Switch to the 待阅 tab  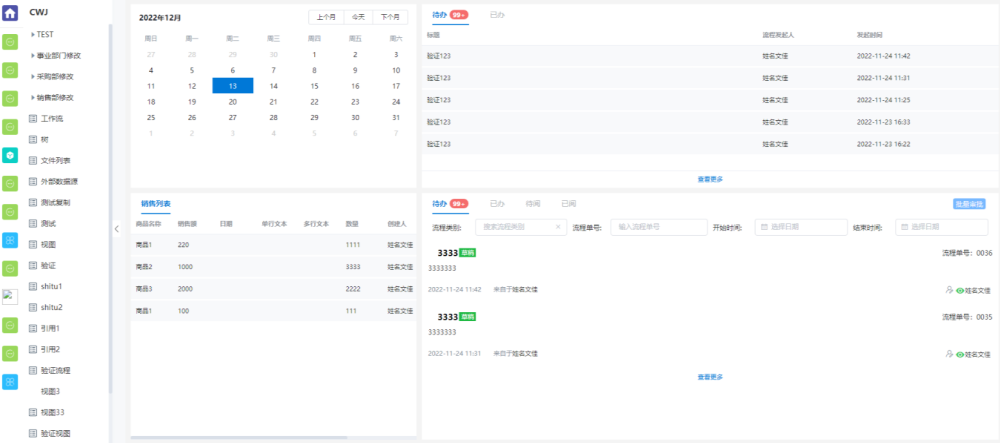[x=533, y=203]
